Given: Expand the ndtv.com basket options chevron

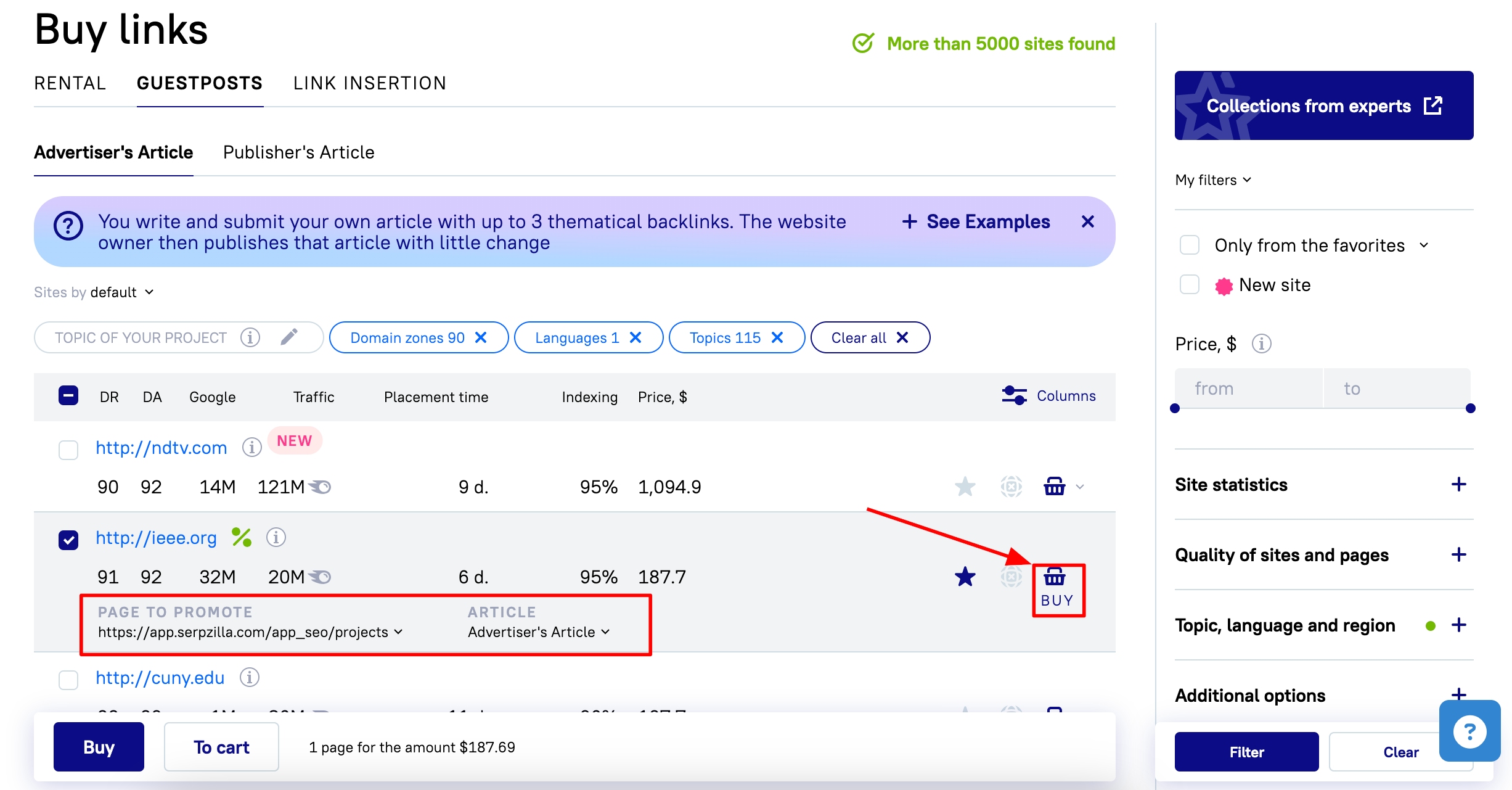Looking at the screenshot, I should tap(1080, 487).
